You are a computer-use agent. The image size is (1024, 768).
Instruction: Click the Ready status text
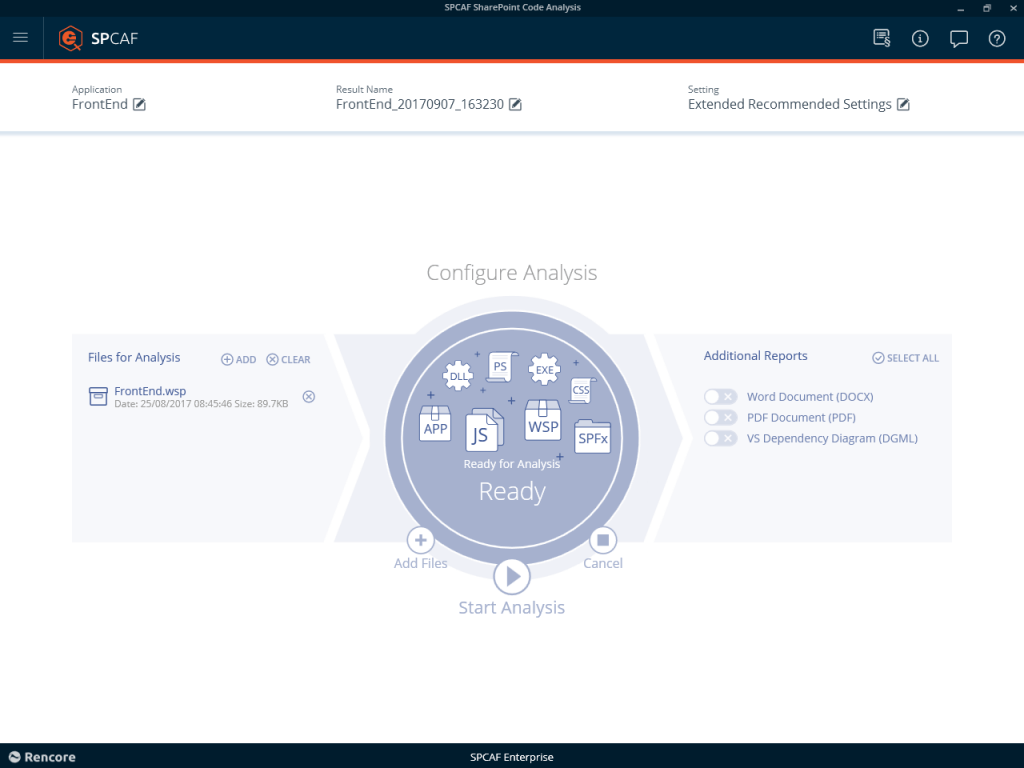pyautogui.click(x=512, y=492)
